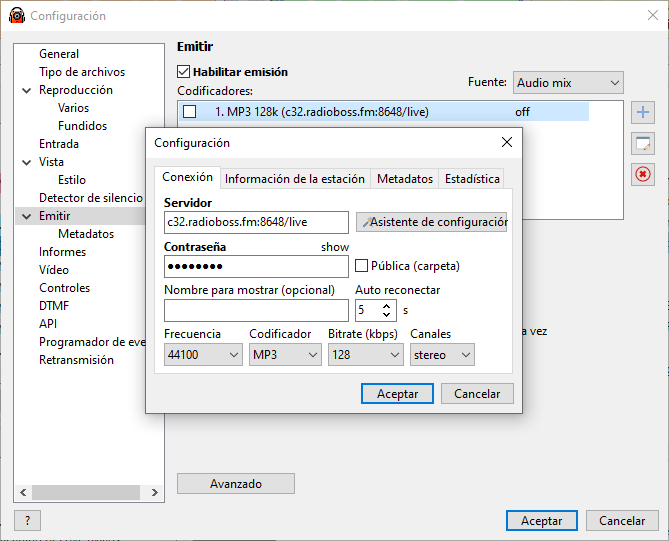Collapse the Reproducción tree node
The image size is (669, 541).
(x=27, y=90)
